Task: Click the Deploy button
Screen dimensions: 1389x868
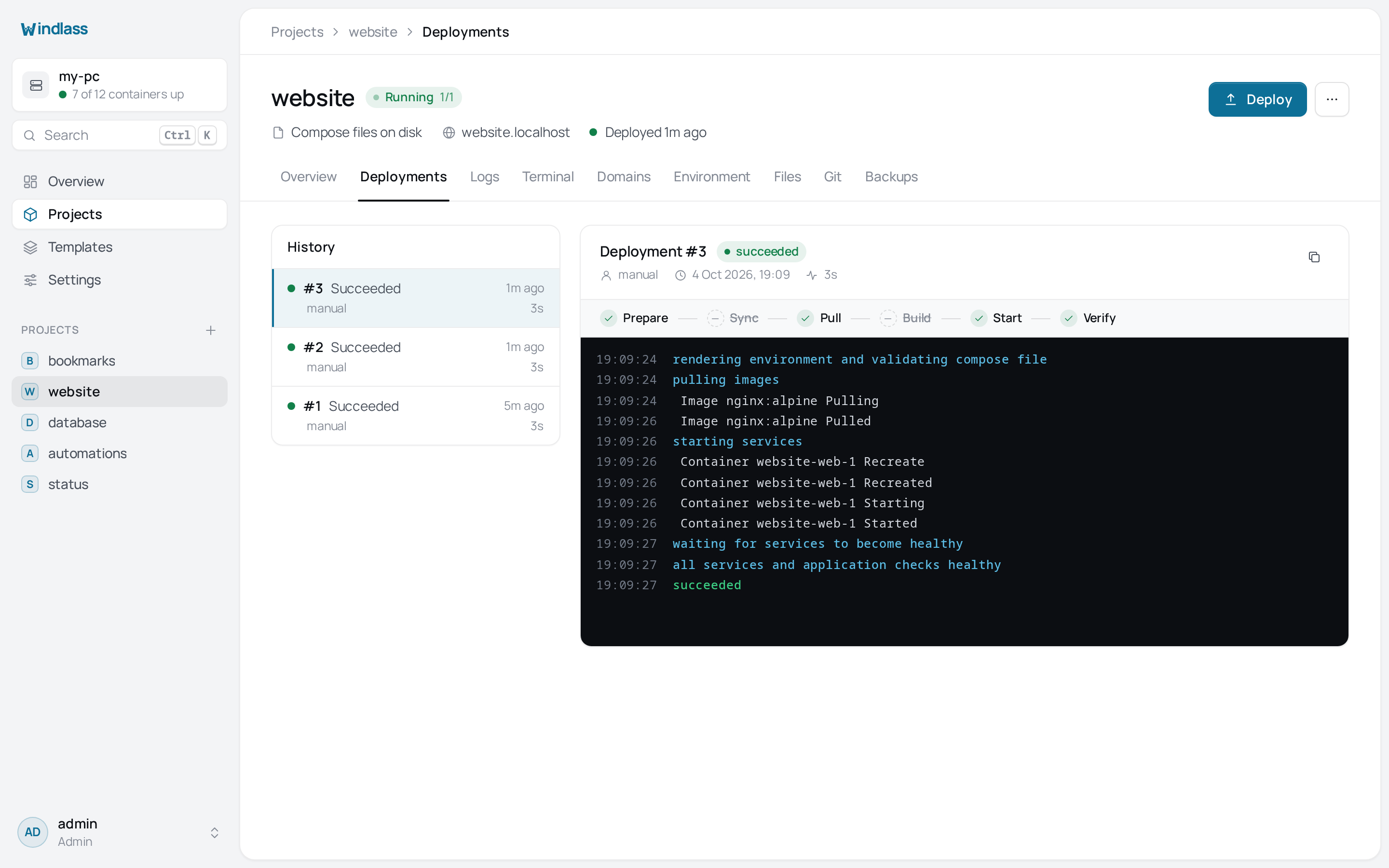Action: click(1257, 99)
